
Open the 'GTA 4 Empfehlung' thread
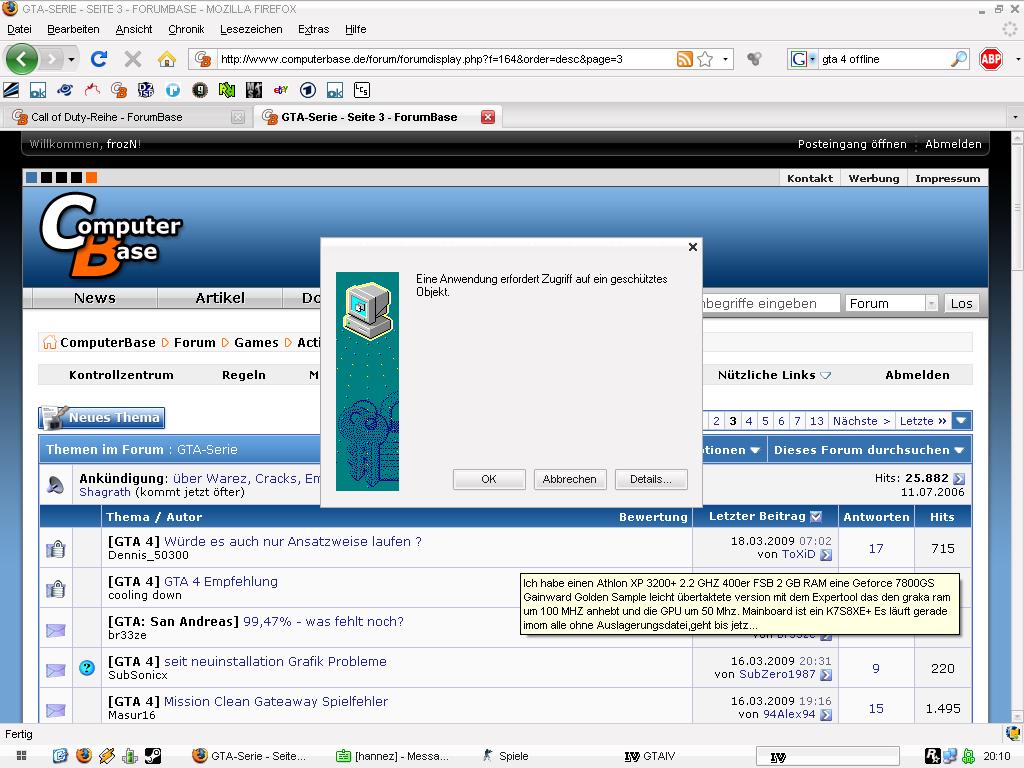[x=221, y=581]
